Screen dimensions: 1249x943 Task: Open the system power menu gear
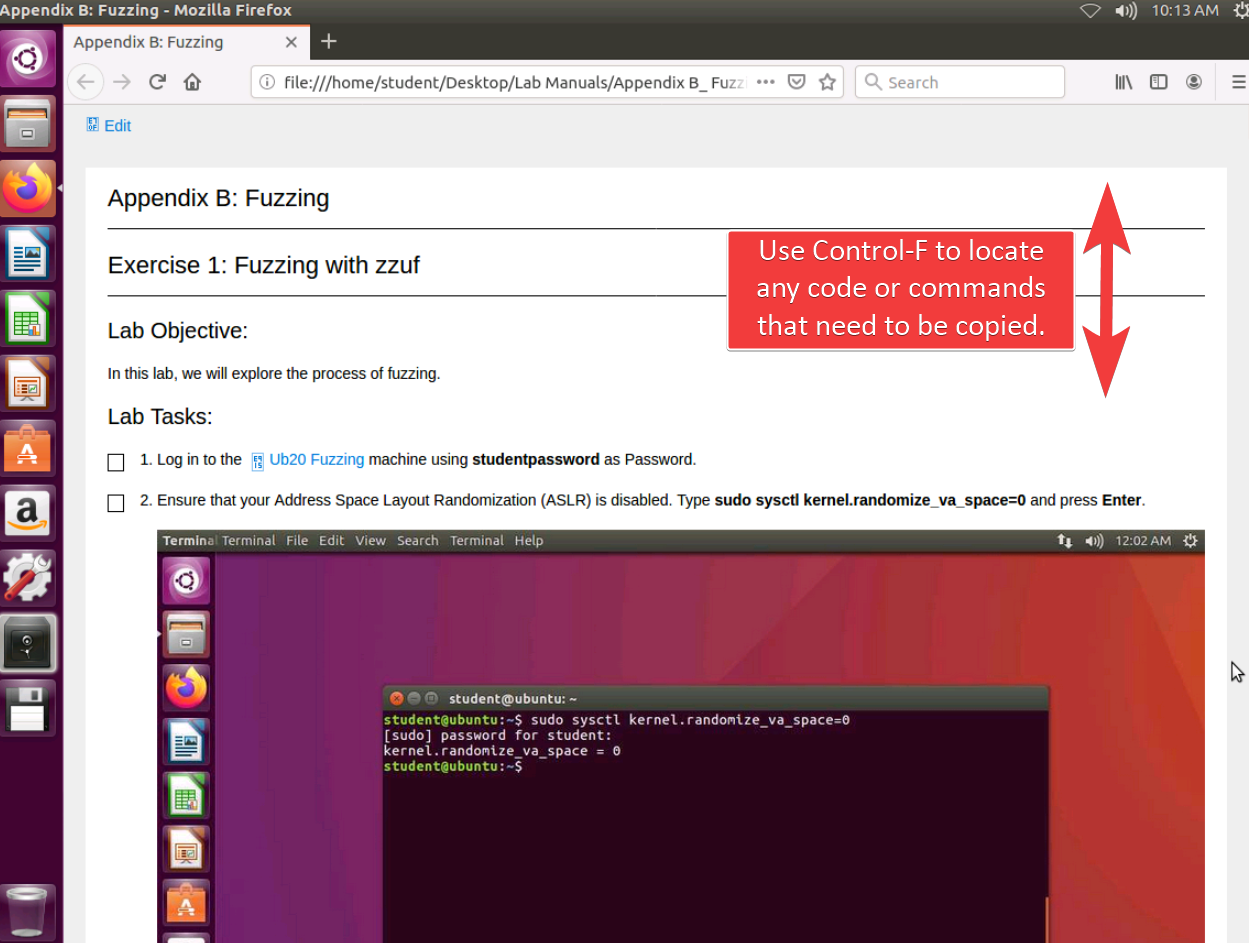pos(1240,10)
